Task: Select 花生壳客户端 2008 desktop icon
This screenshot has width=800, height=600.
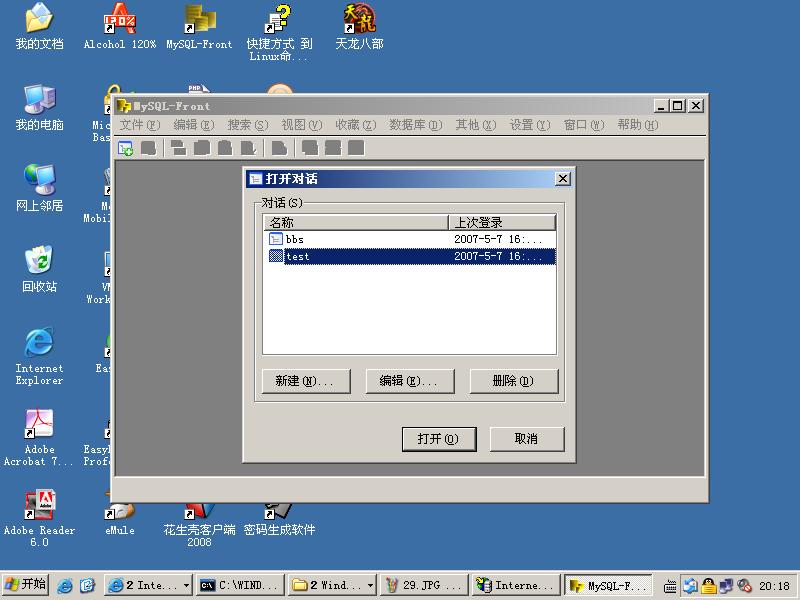Action: tap(199, 526)
